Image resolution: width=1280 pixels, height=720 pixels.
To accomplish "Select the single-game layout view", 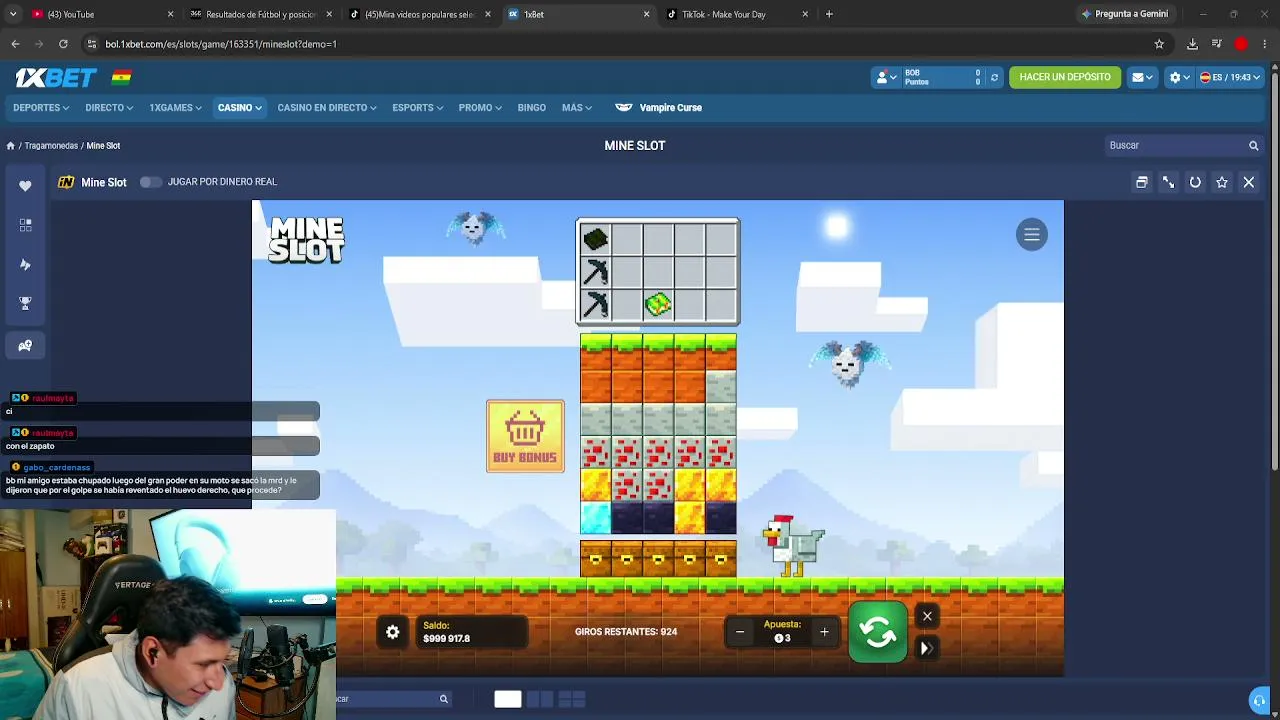I will (x=507, y=699).
